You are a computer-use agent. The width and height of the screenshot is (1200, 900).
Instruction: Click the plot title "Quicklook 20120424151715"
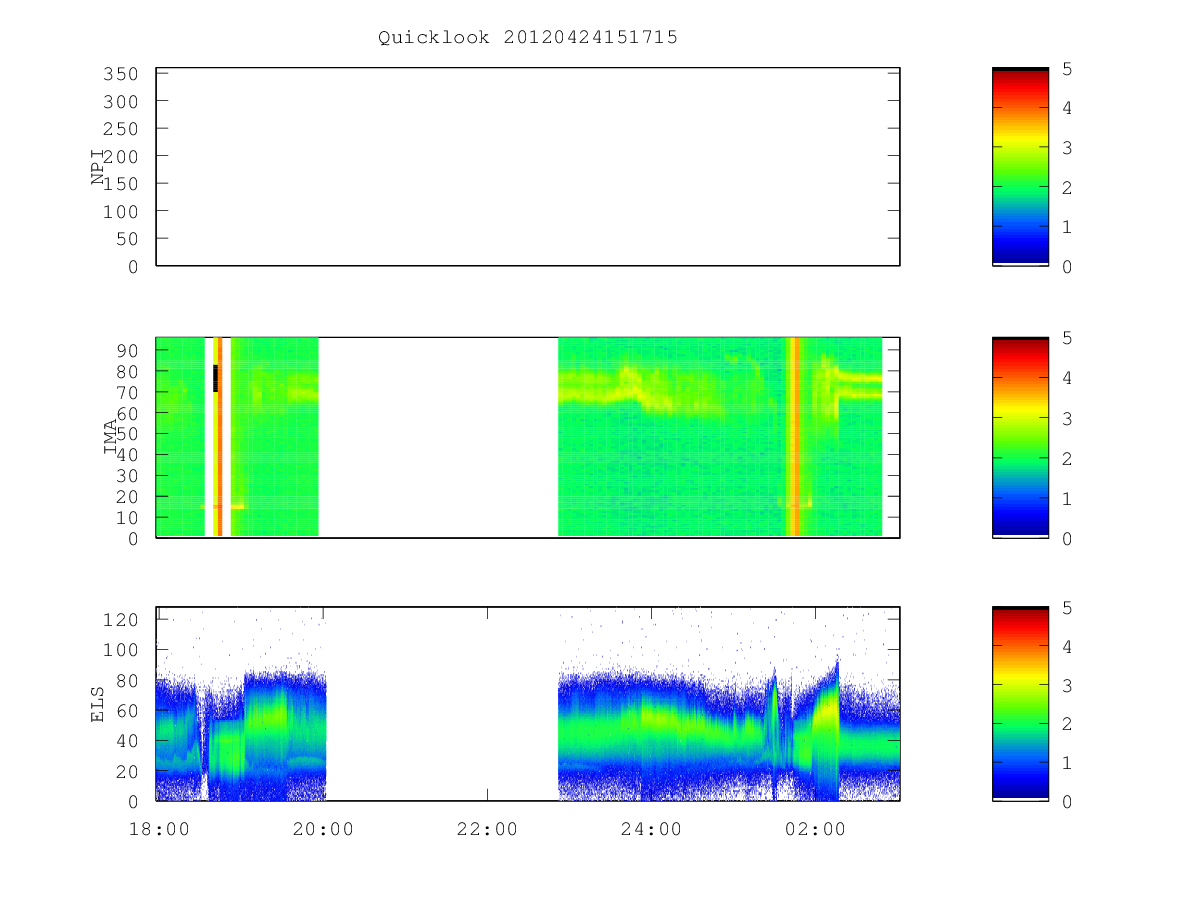(x=528, y=37)
